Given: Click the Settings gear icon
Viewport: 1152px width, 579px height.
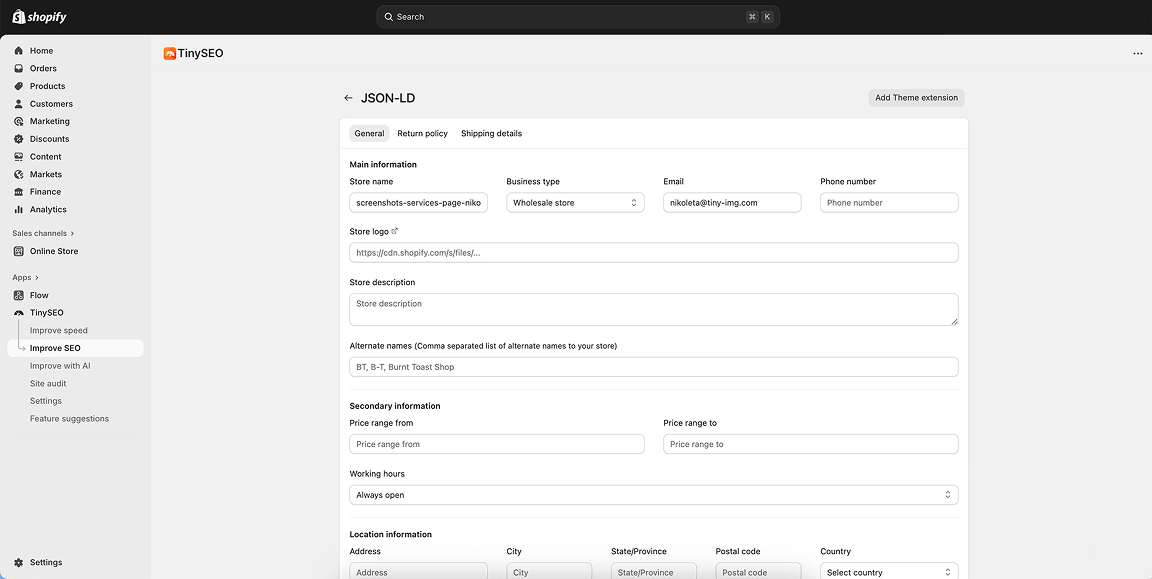Looking at the screenshot, I should pos(18,562).
